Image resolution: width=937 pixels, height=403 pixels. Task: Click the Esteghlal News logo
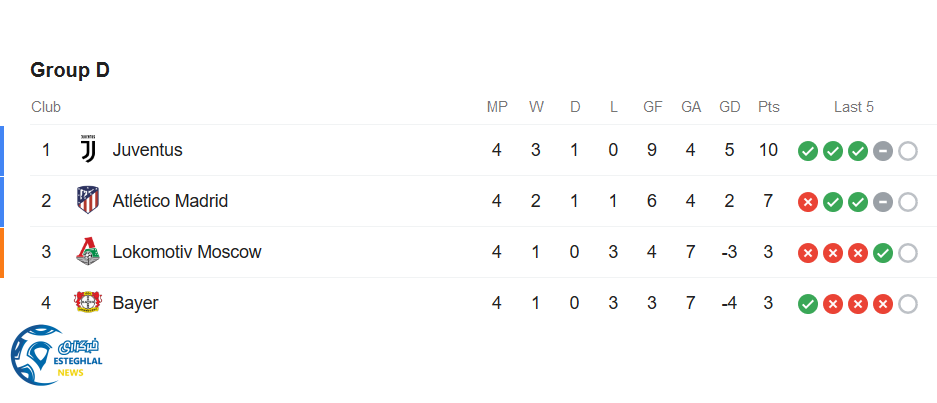click(x=58, y=355)
